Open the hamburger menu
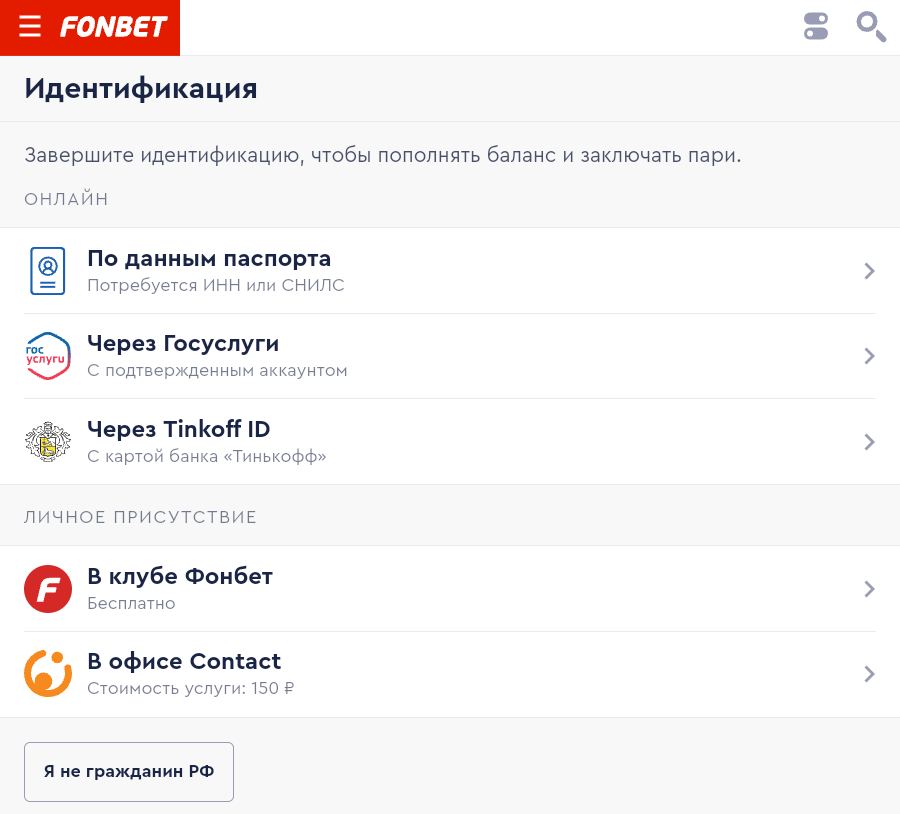Screen dimensions: 900x814 tap(30, 27)
